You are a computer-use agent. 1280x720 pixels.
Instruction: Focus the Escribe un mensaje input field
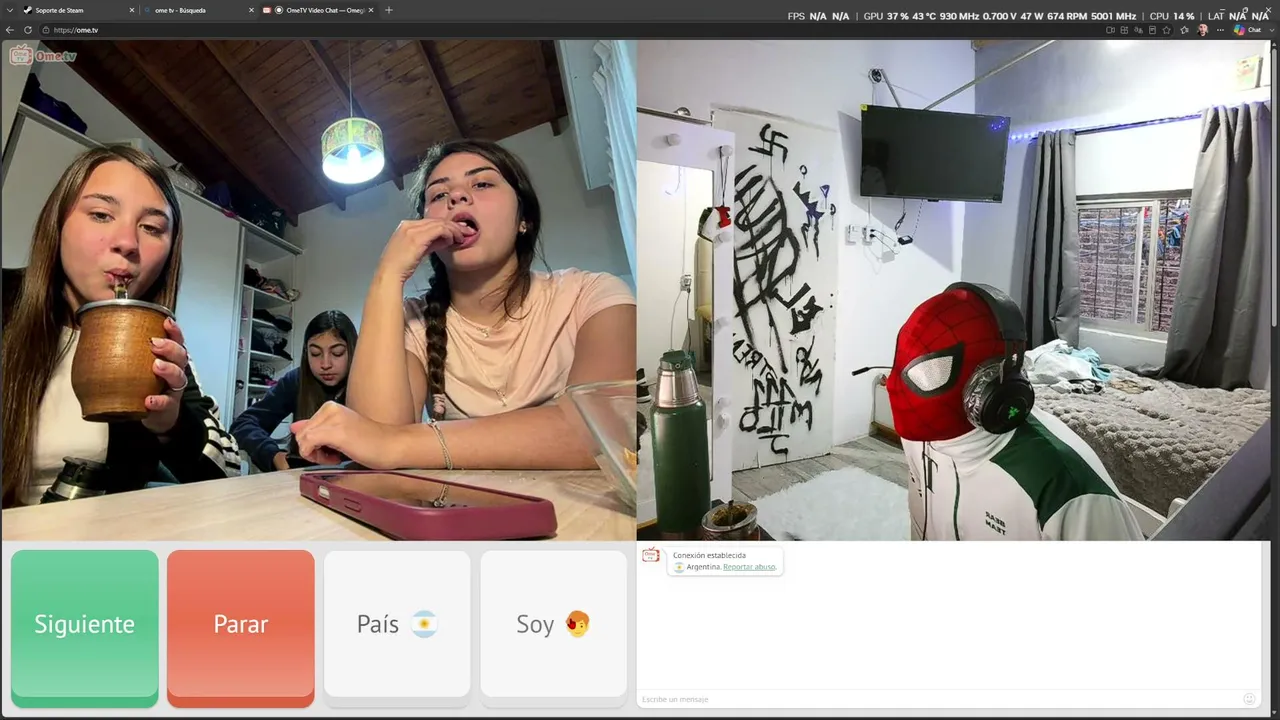click(940, 699)
